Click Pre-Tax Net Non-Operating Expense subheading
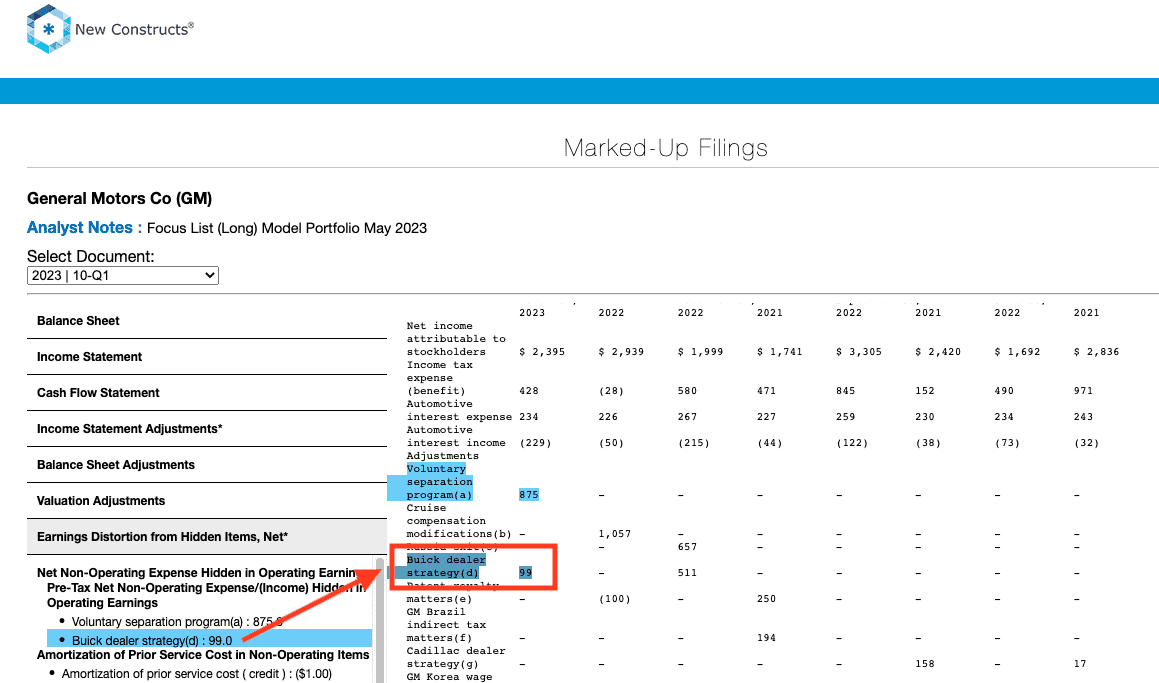1159x683 pixels. click(207, 596)
